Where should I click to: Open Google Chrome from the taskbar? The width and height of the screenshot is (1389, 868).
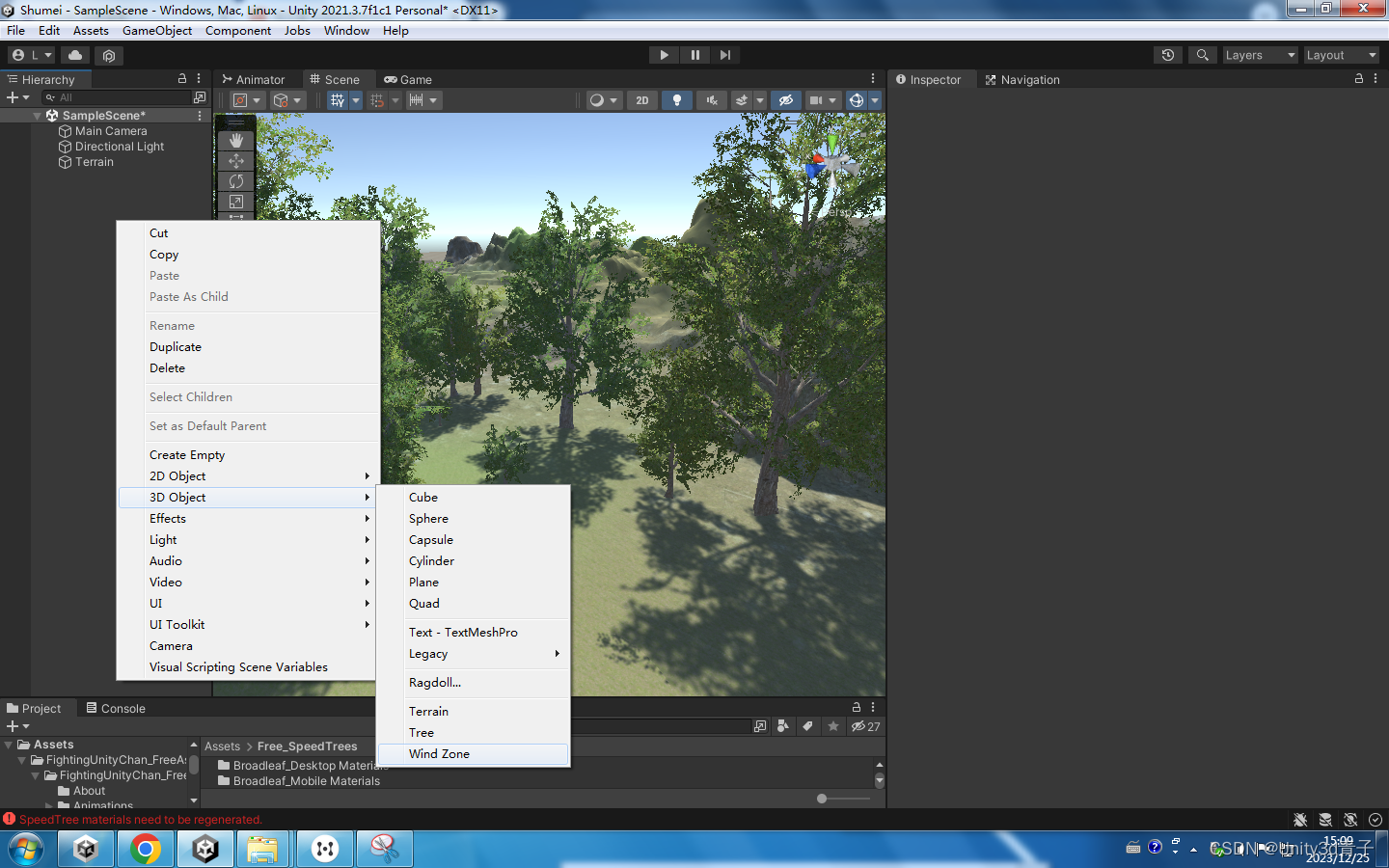click(146, 849)
